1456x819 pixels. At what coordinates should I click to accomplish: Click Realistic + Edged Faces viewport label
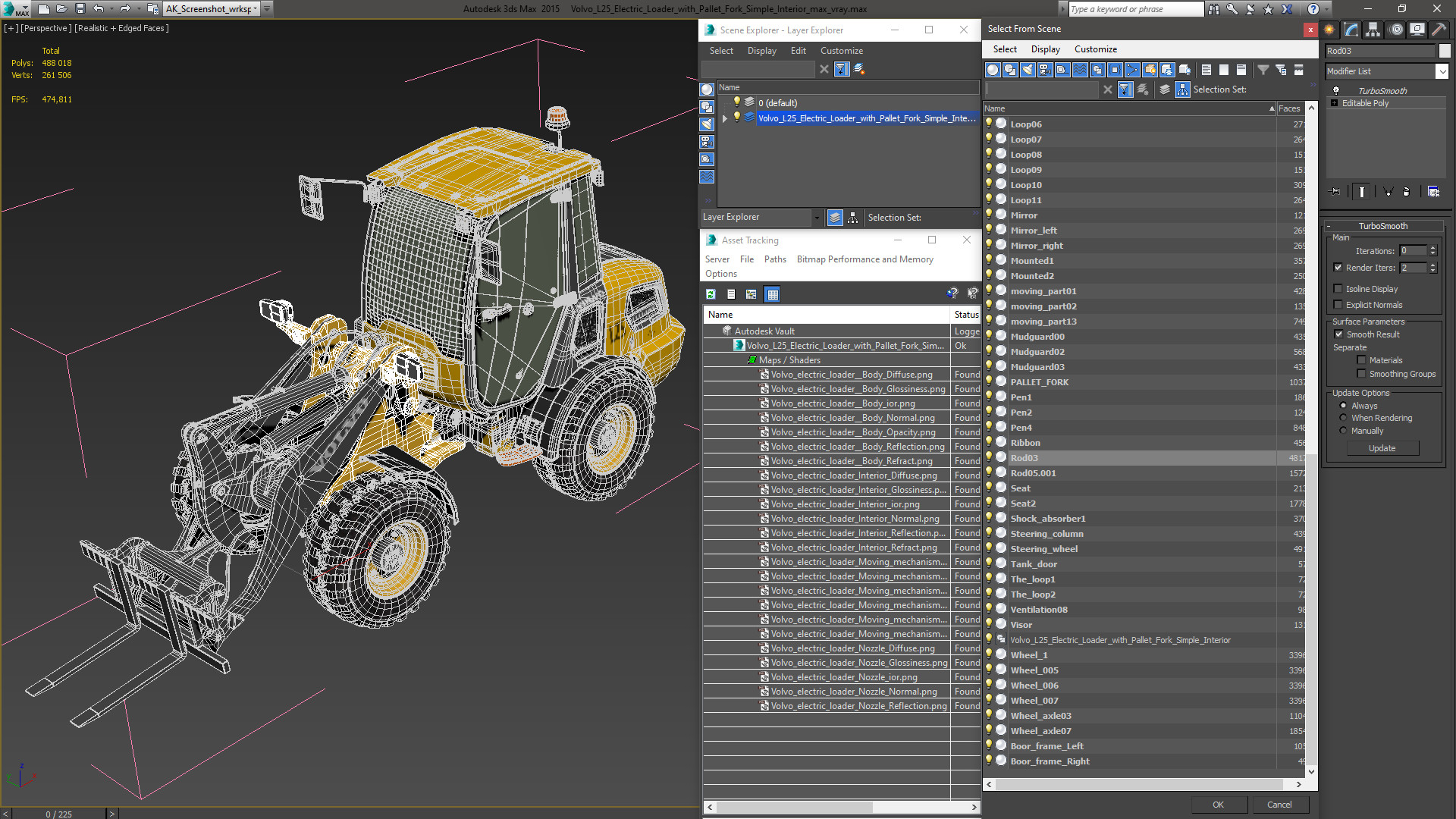[121, 28]
